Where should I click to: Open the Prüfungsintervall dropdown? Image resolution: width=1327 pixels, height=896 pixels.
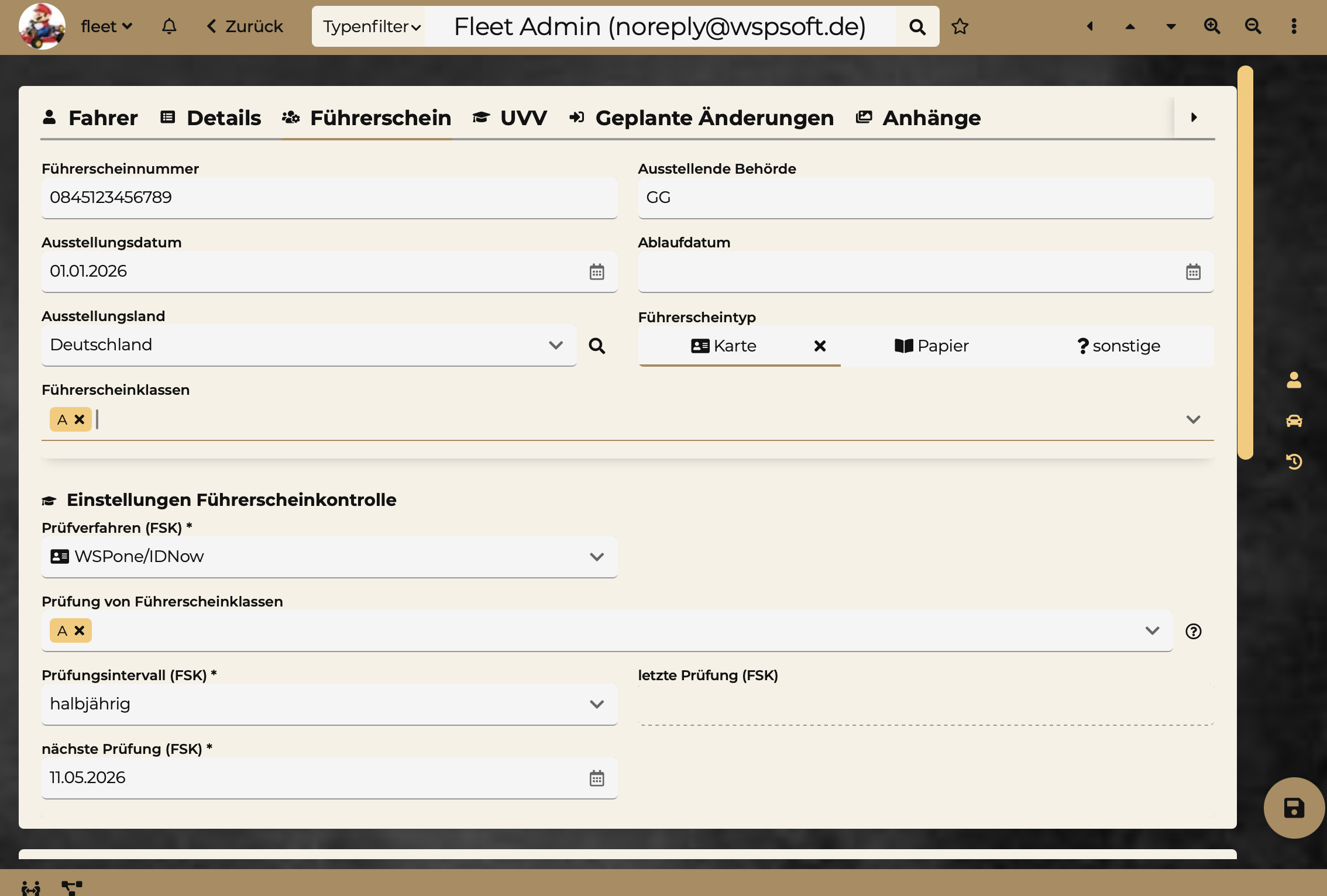coord(329,704)
